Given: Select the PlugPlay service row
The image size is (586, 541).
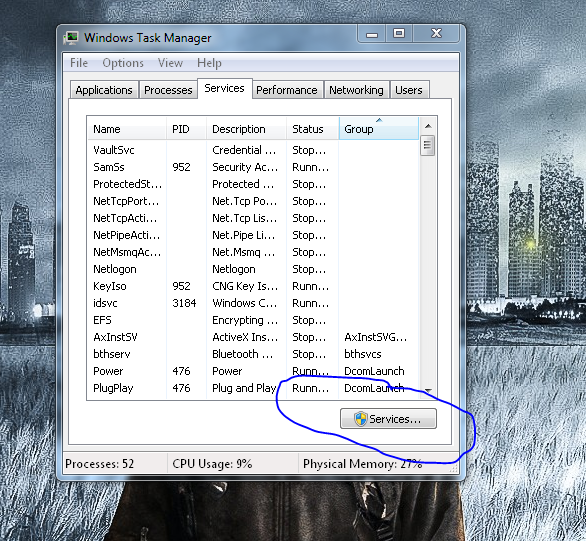Looking at the screenshot, I should pyautogui.click(x=253, y=388).
